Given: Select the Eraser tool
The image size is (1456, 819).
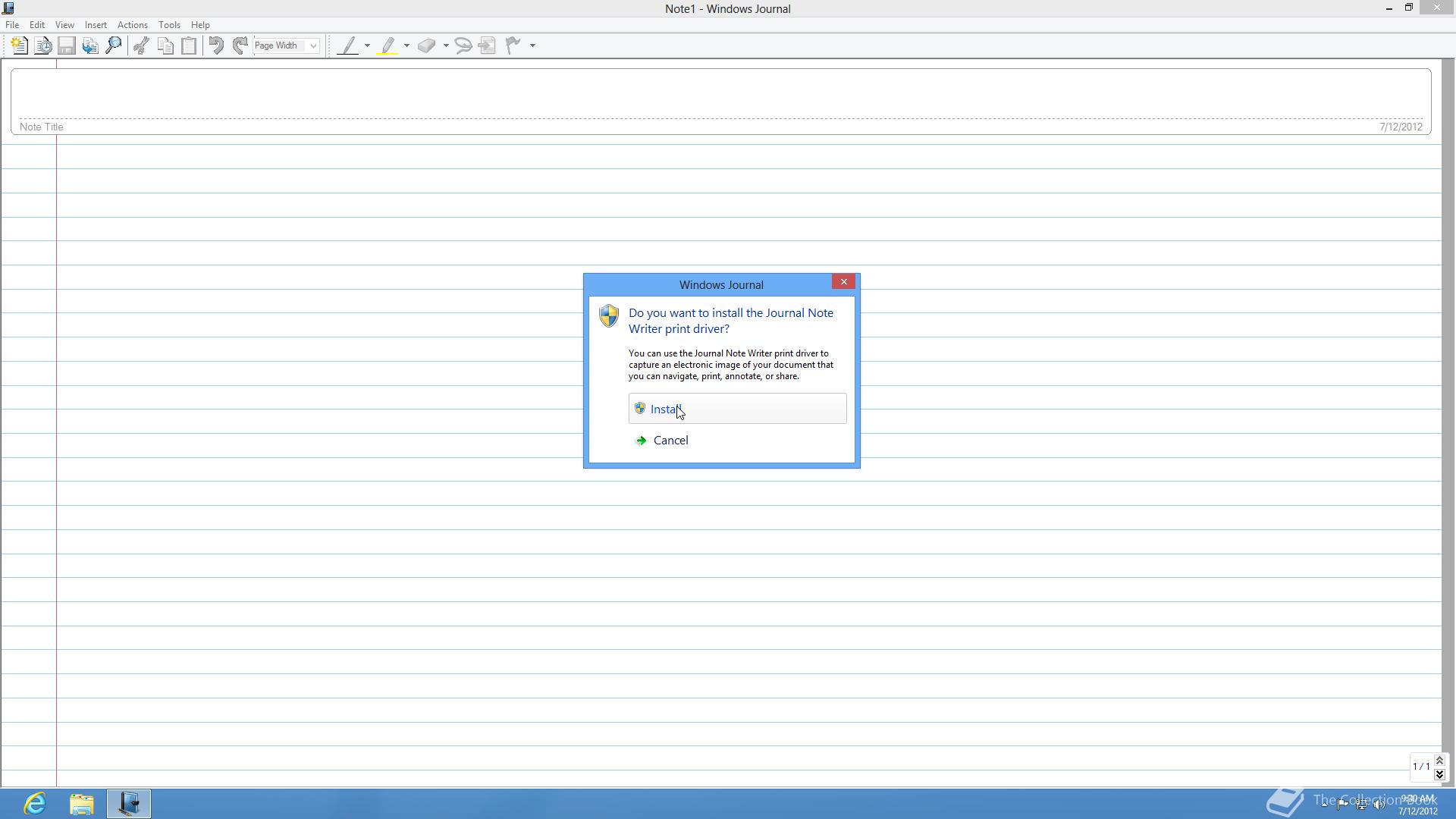Looking at the screenshot, I should 427,45.
